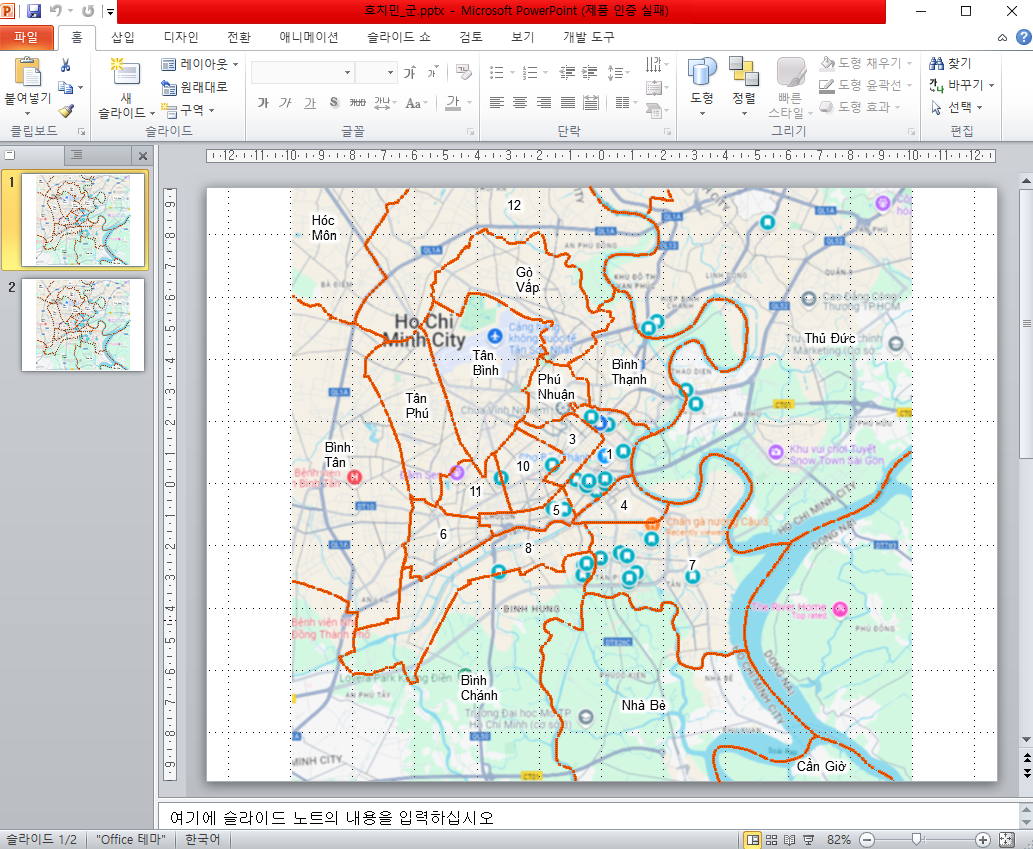Click Fit slide to window icon
This screenshot has width=1033, height=849.
tap(1006, 840)
